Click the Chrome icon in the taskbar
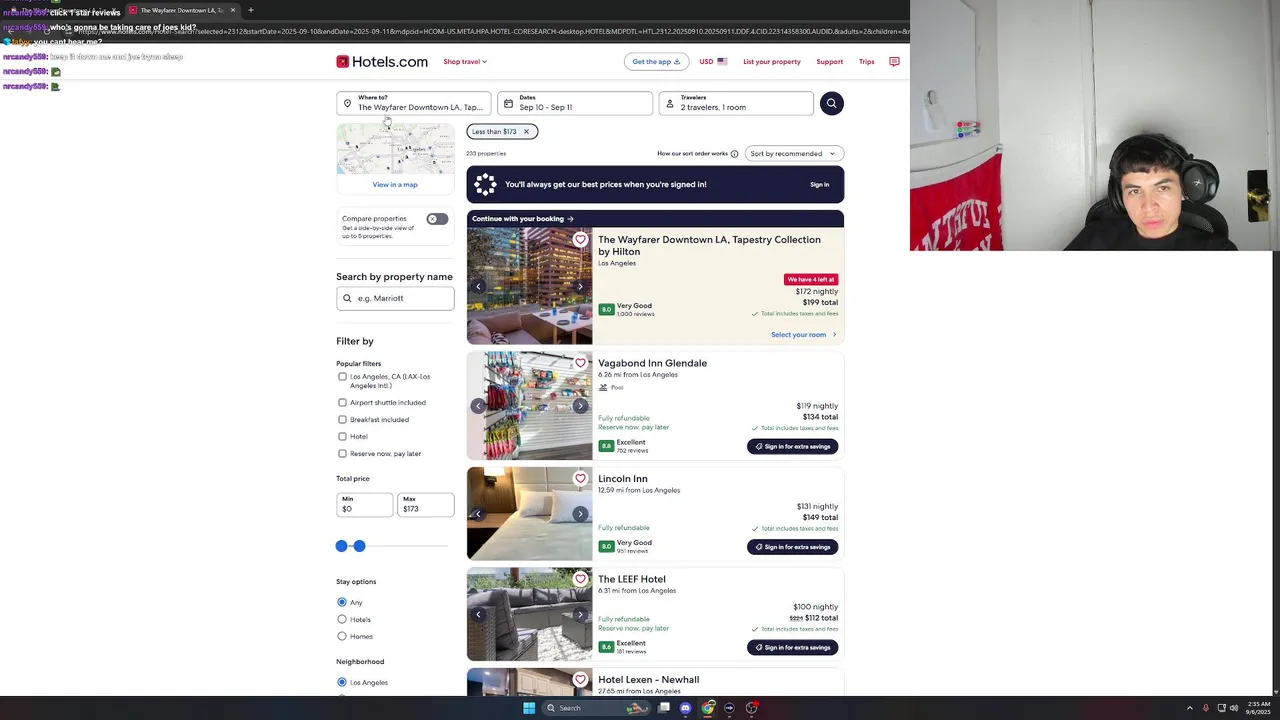 (x=708, y=708)
